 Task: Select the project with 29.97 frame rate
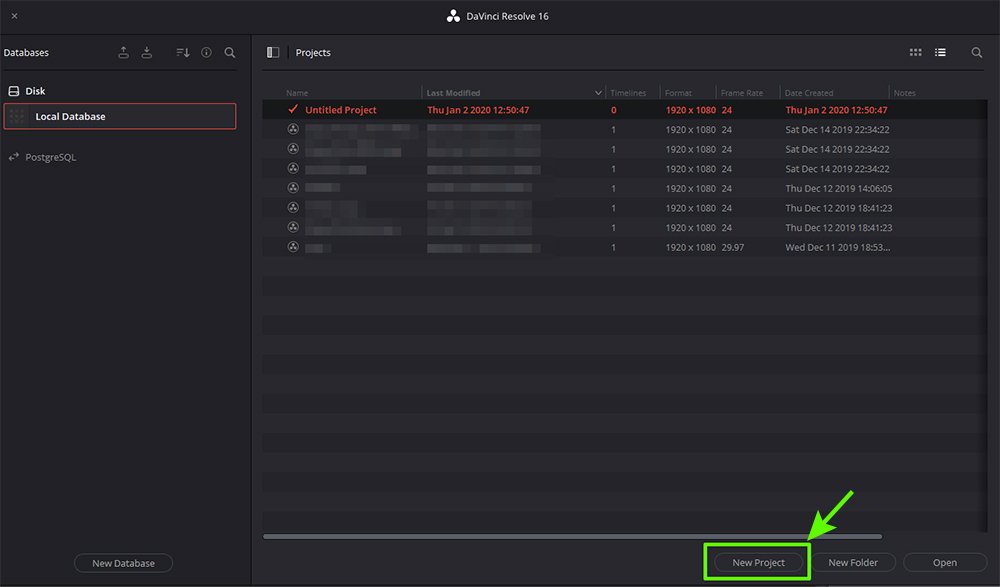(624, 248)
